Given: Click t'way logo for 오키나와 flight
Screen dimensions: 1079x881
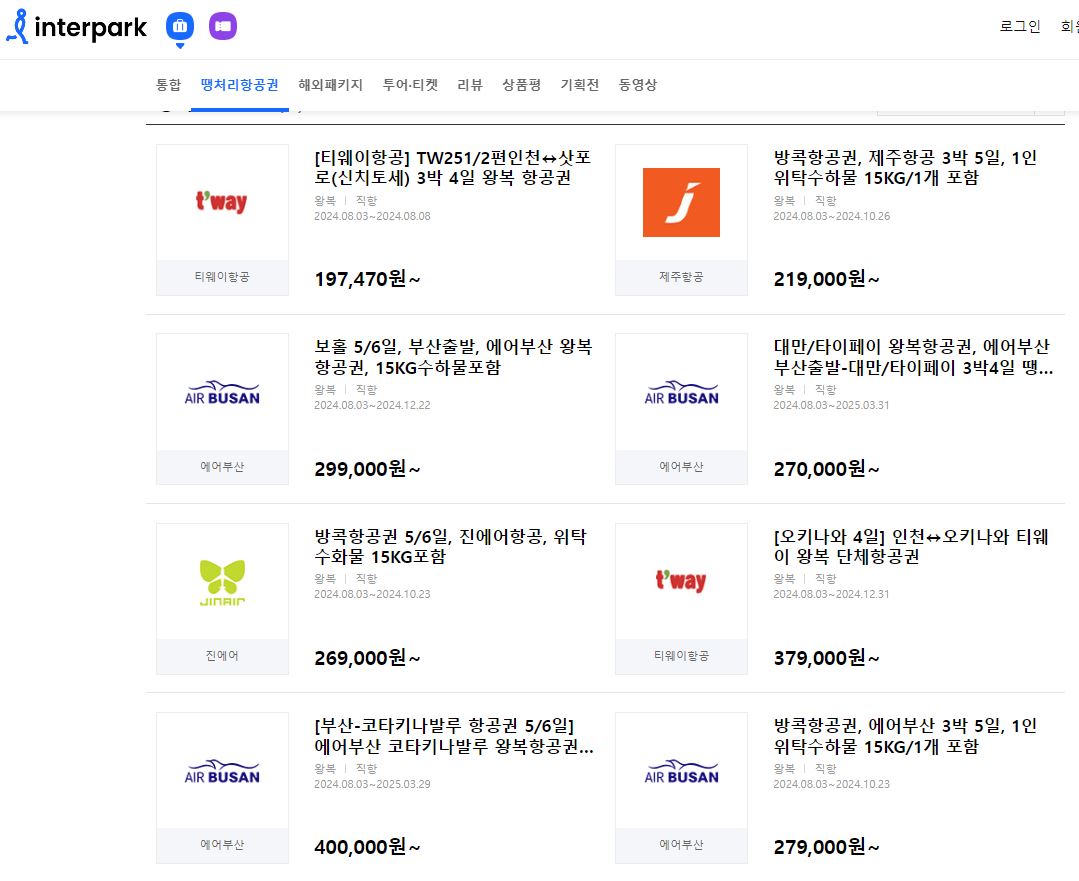Looking at the screenshot, I should [x=681, y=582].
